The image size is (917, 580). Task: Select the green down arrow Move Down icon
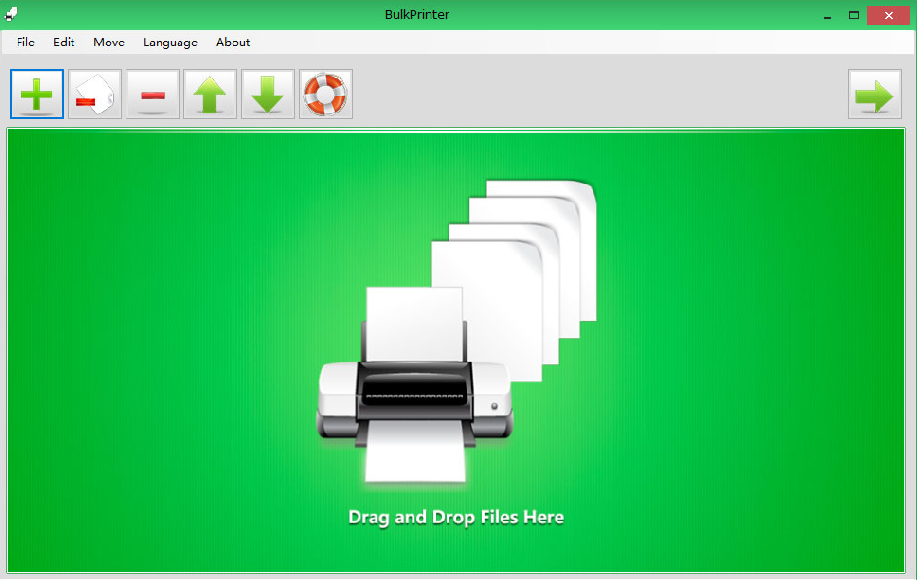click(267, 93)
